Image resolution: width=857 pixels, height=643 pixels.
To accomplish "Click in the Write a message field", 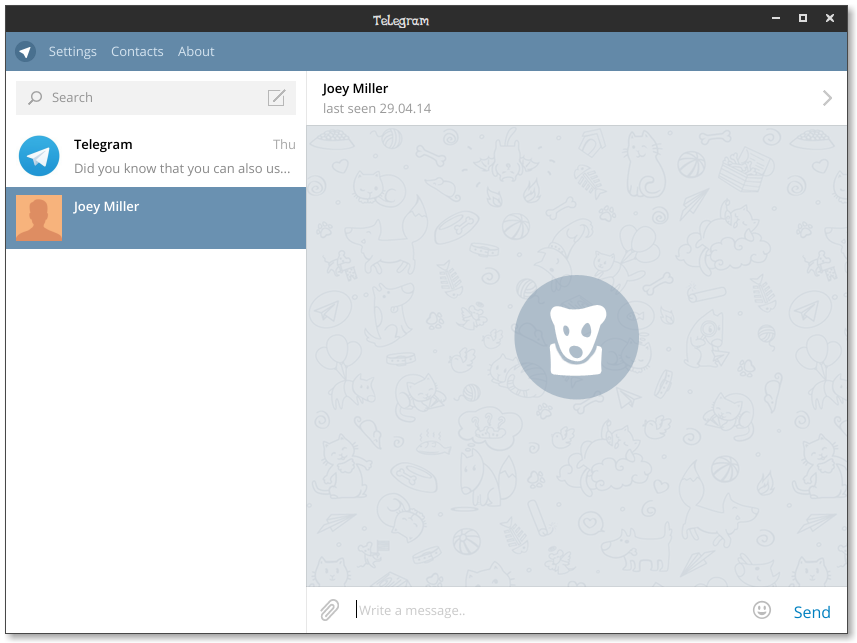I will pyautogui.click(x=549, y=610).
